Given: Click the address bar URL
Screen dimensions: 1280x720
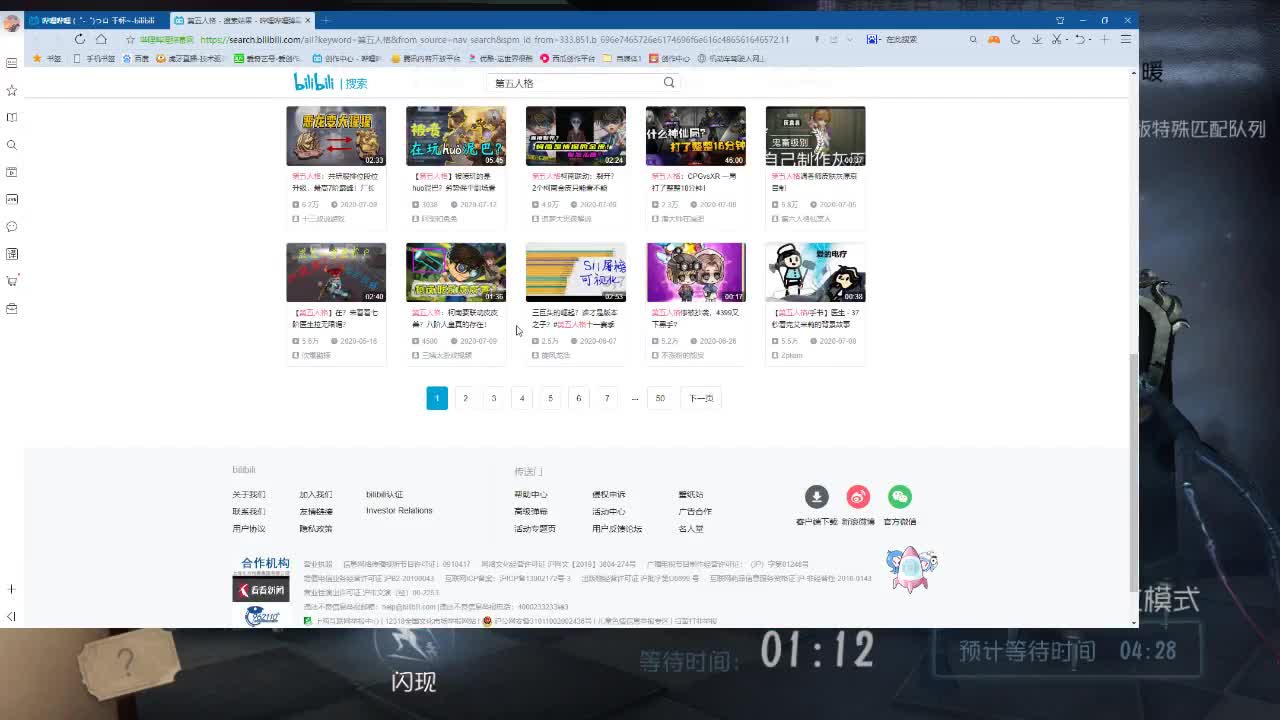Looking at the screenshot, I should click(x=495, y=40).
